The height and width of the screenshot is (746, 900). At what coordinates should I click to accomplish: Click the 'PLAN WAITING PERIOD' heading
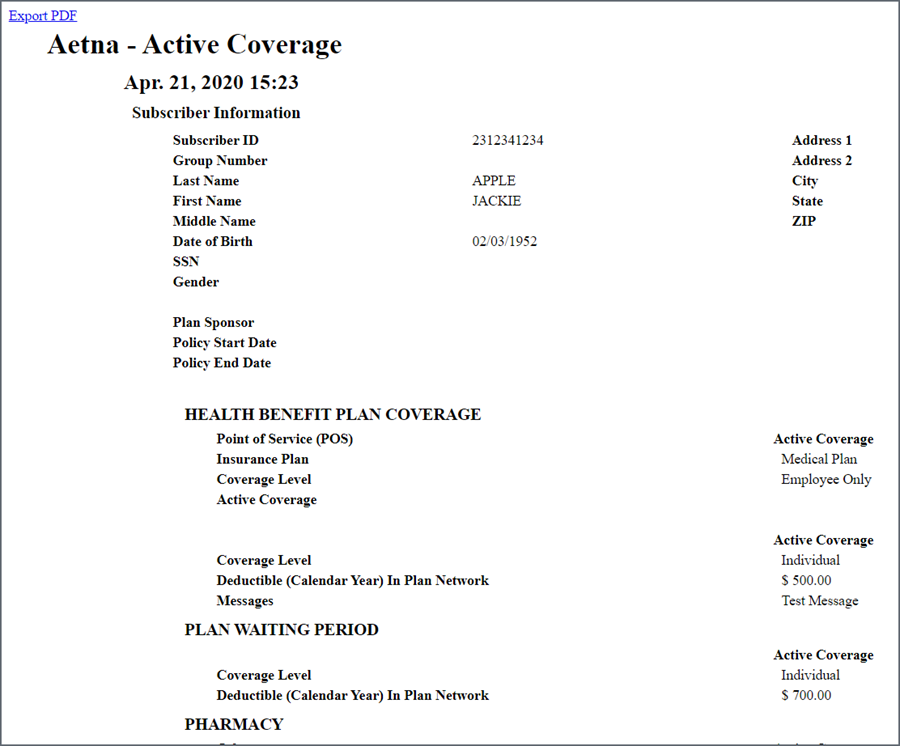[281, 630]
